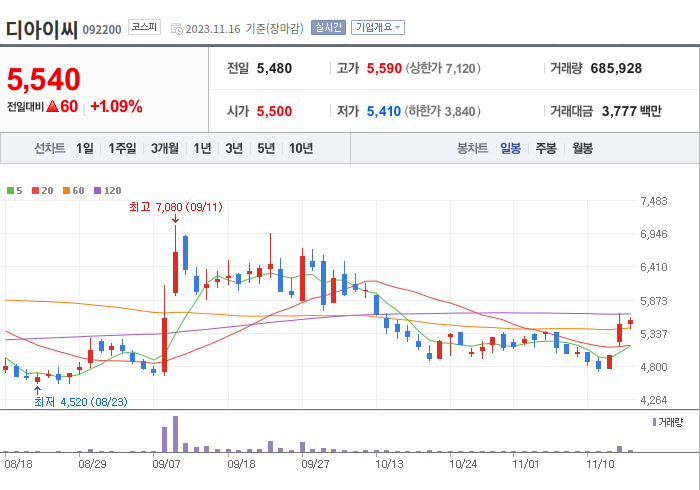Select the 3개월 line chart tab
The height and width of the screenshot is (490, 700).
pos(165,148)
